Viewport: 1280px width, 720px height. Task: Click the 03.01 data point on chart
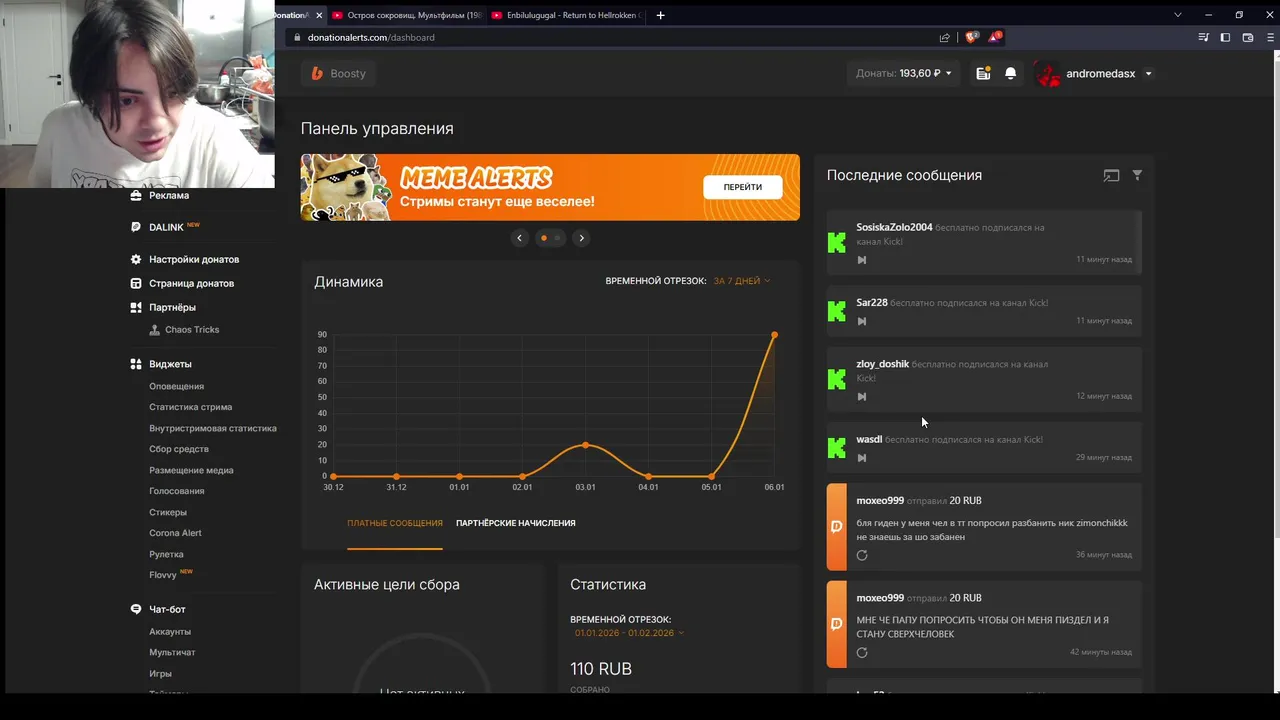(x=585, y=445)
